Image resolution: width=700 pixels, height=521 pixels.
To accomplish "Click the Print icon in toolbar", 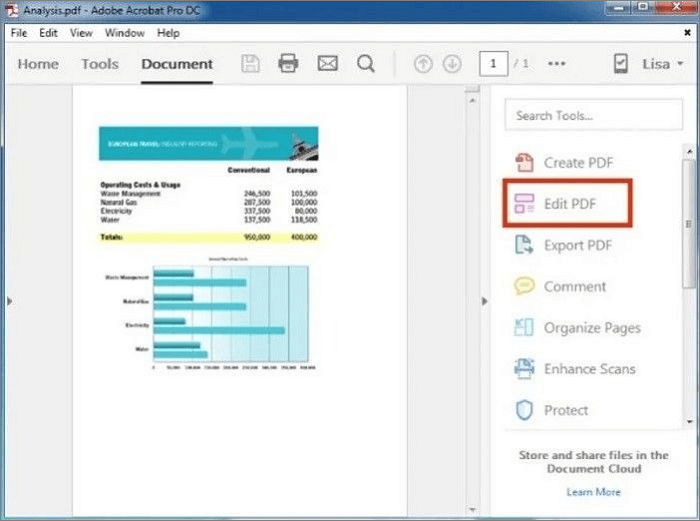I will tap(288, 63).
